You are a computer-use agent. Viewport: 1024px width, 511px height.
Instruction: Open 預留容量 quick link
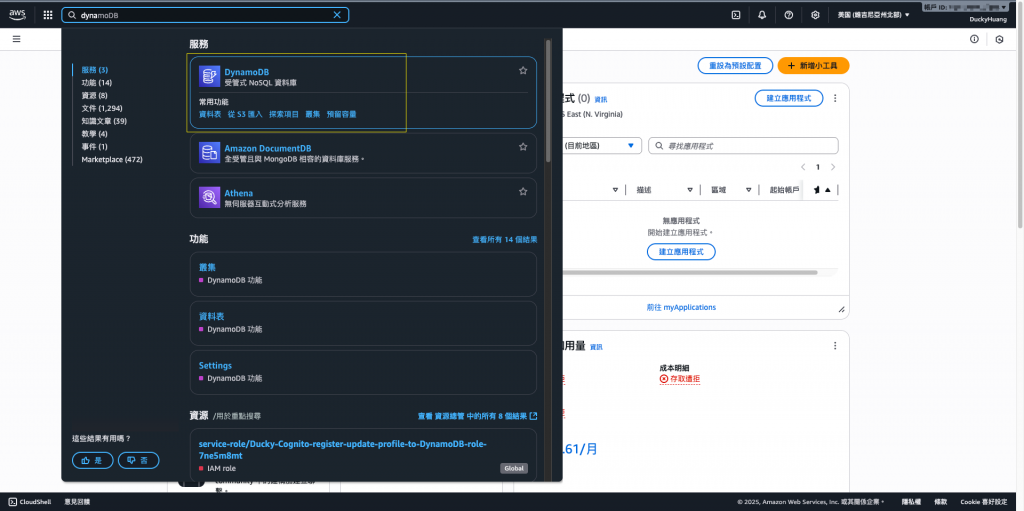[x=342, y=114]
